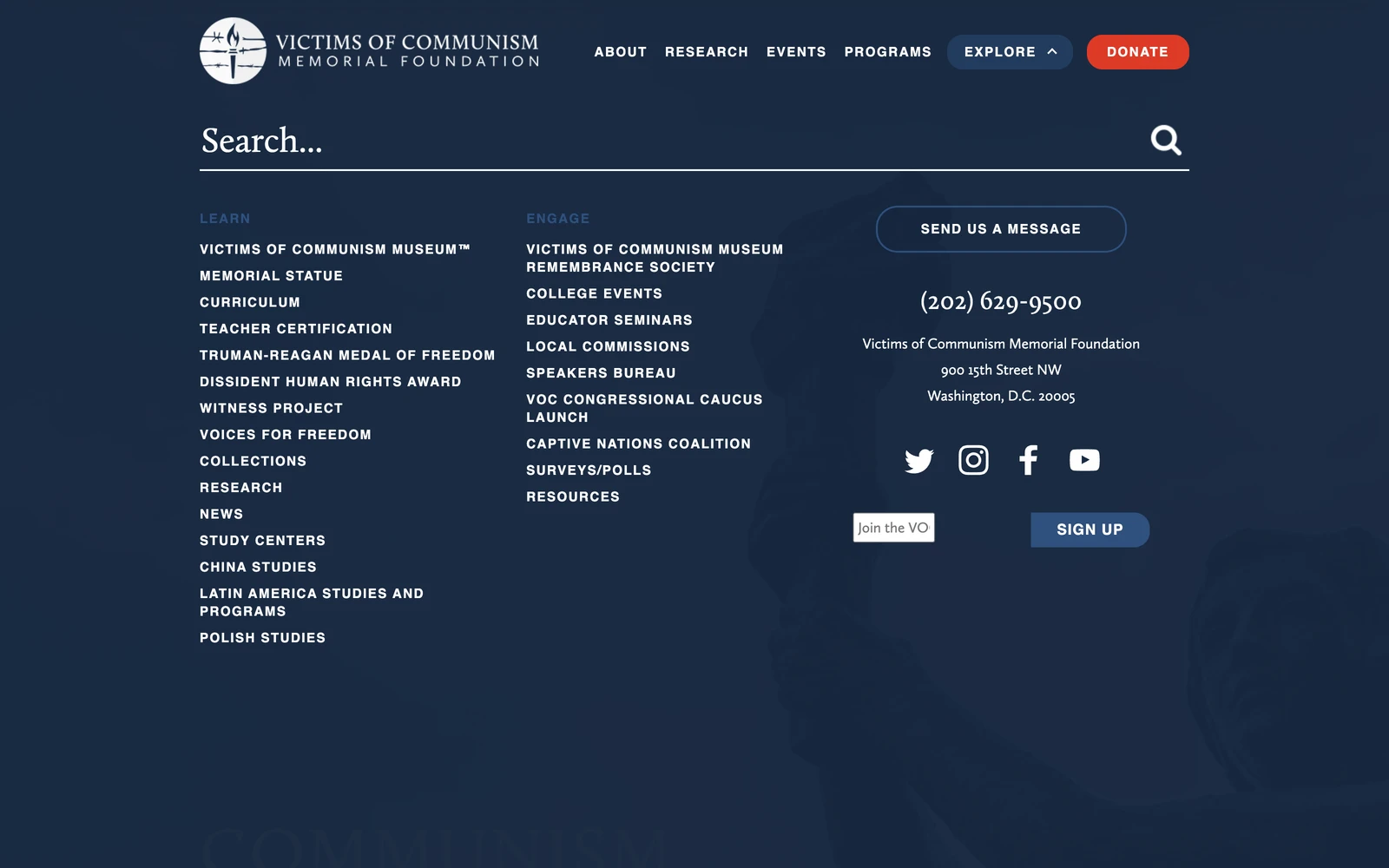
Task: Open the Witness Project link
Action: click(x=271, y=408)
